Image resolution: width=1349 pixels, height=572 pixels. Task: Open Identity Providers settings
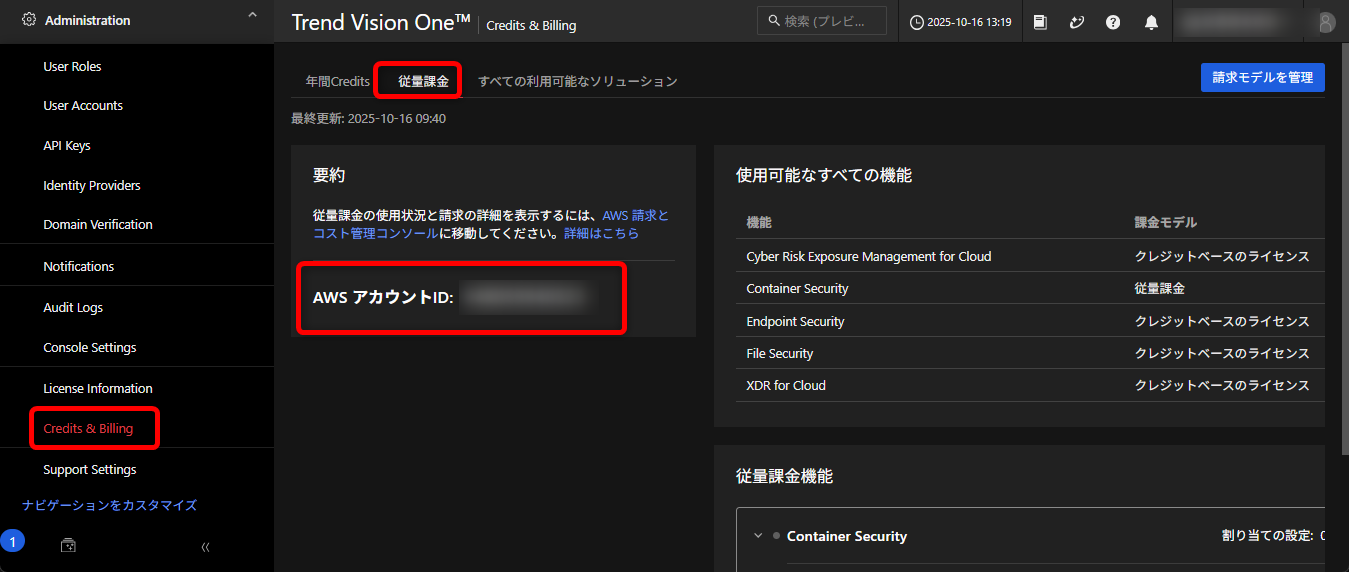92,185
